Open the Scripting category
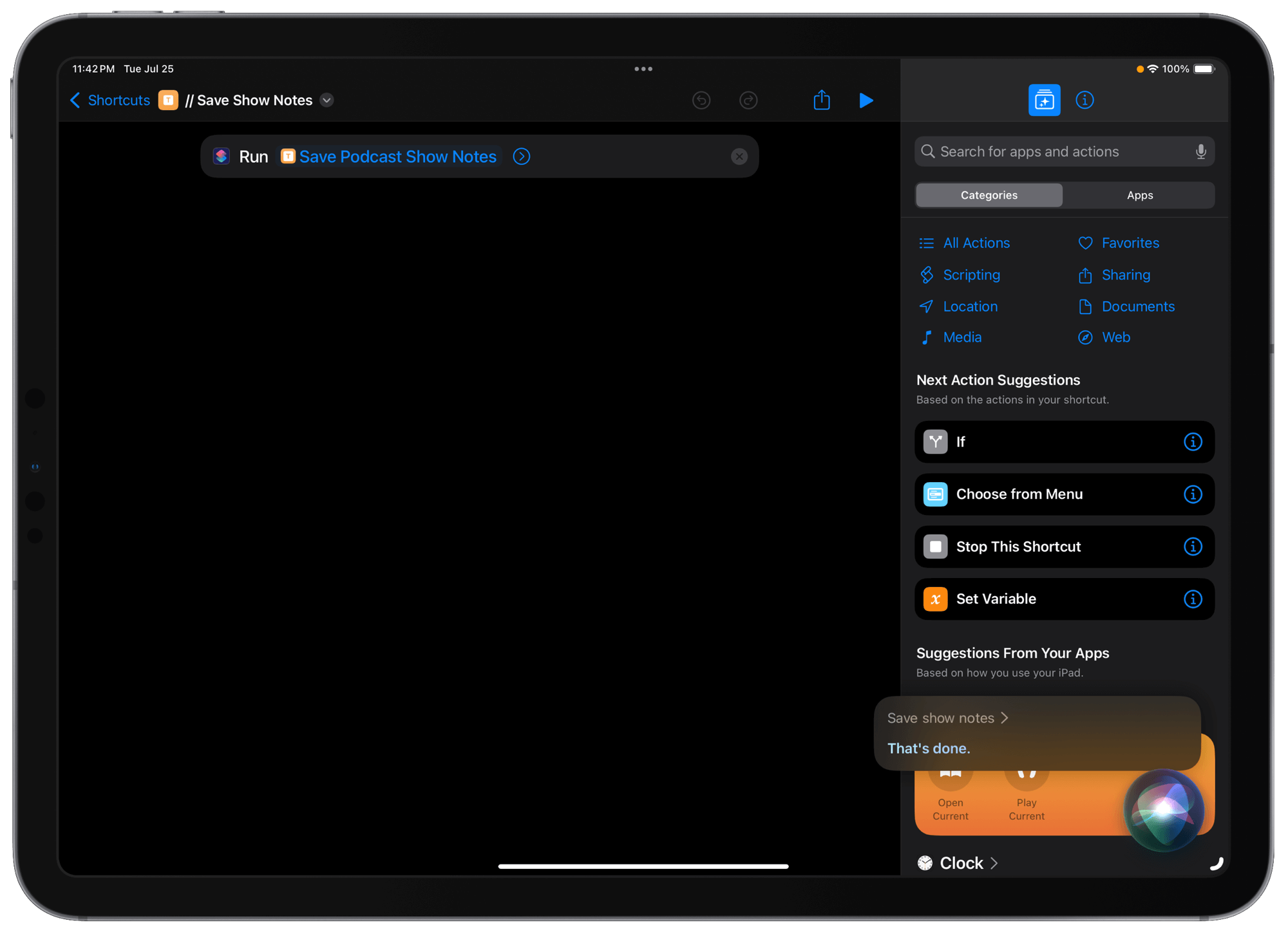The width and height of the screenshot is (1288, 934). [x=971, y=275]
